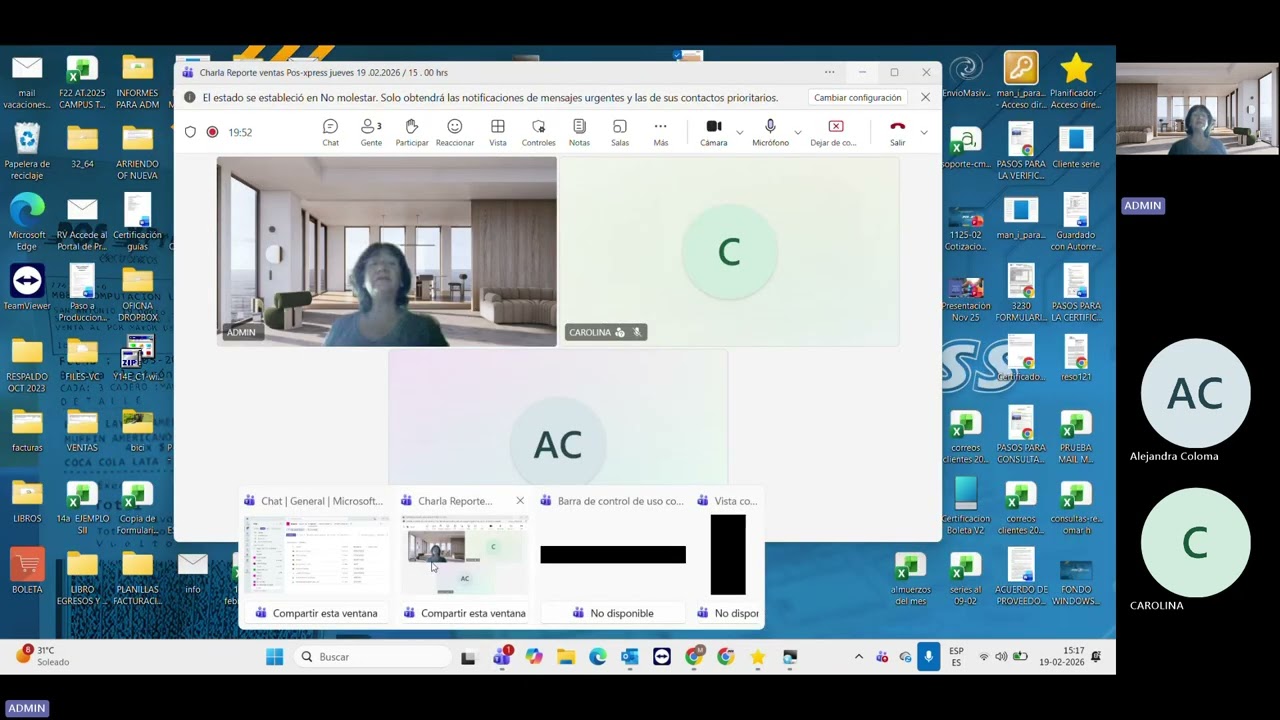Open the Windows Start menu
The image size is (1280, 720).
(x=274, y=657)
